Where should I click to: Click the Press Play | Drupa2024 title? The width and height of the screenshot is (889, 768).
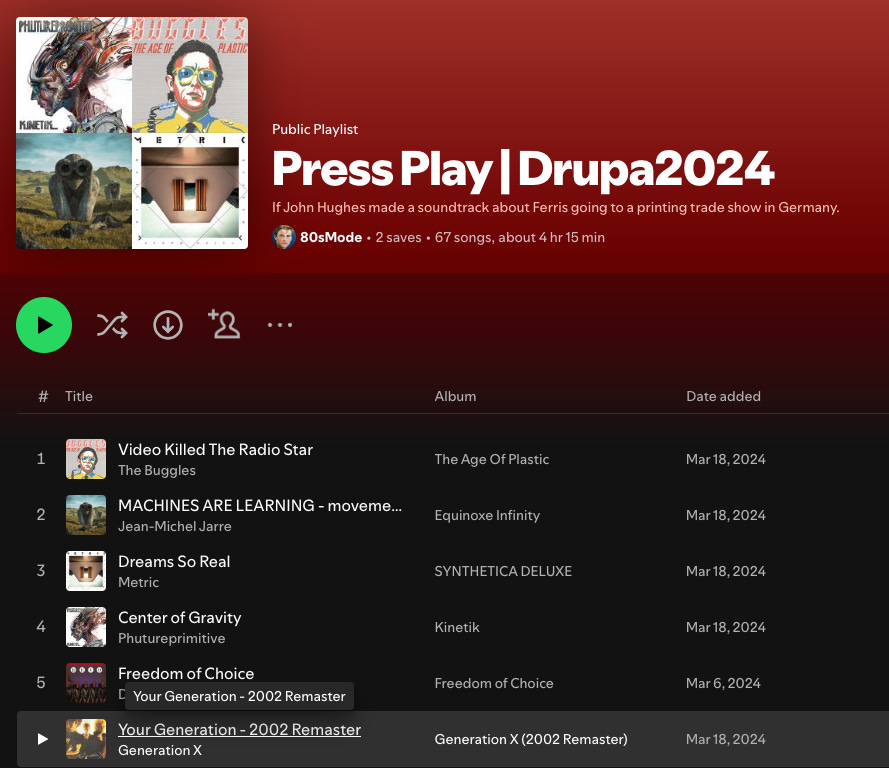(523, 169)
